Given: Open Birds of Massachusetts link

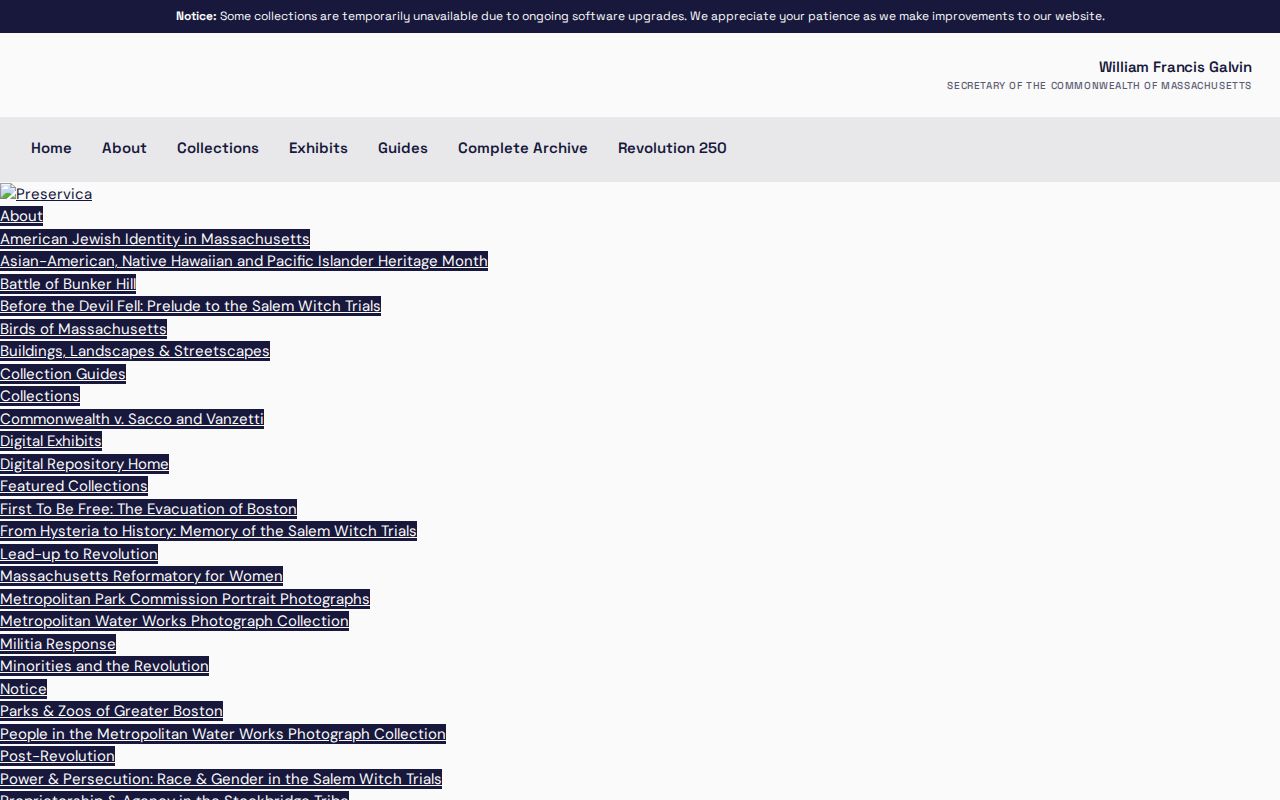Looking at the screenshot, I should 83,329.
